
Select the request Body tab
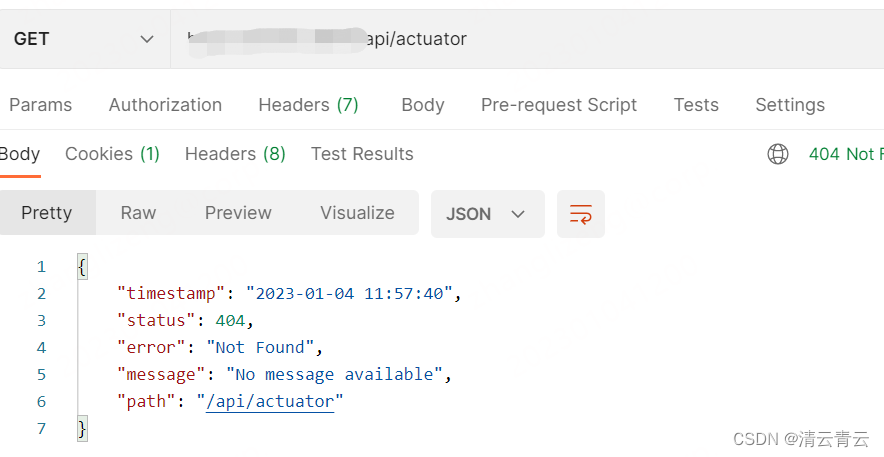pyautogui.click(x=422, y=105)
